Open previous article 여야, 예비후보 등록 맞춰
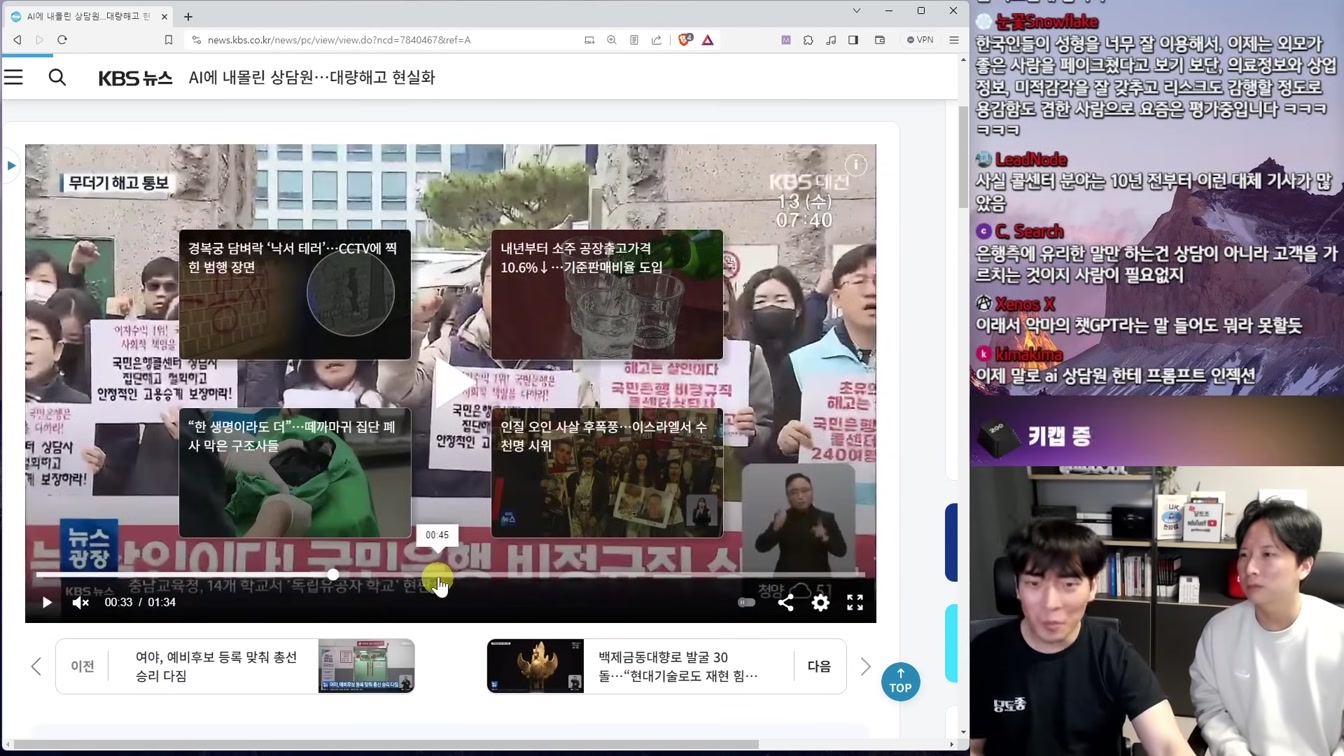Screen dimensions: 1344x756 click(236, 666)
